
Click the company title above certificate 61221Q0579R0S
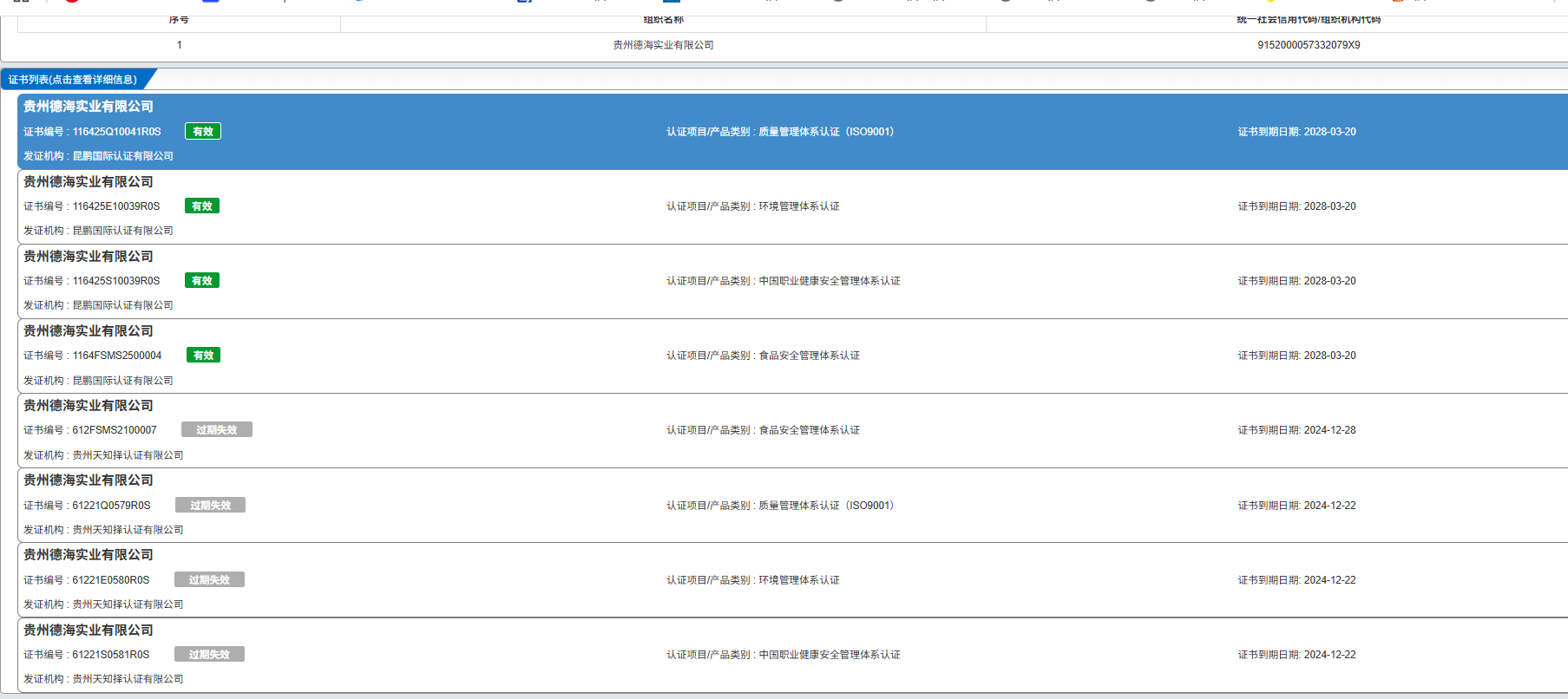click(89, 480)
